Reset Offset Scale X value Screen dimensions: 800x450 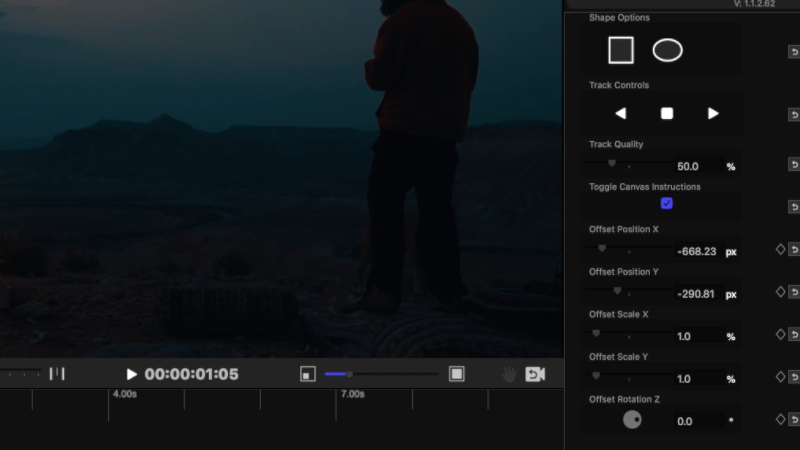[794, 334]
